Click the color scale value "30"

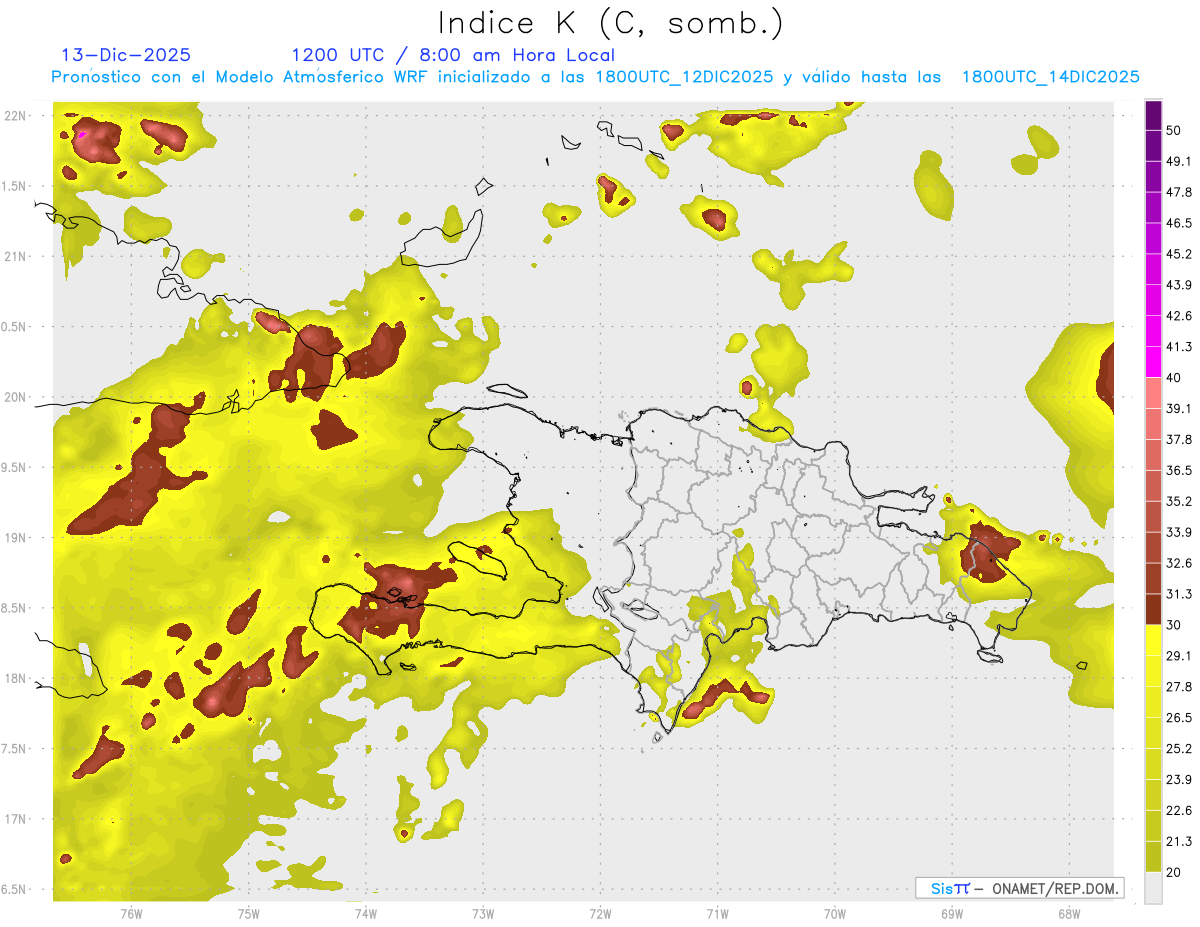1175,625
